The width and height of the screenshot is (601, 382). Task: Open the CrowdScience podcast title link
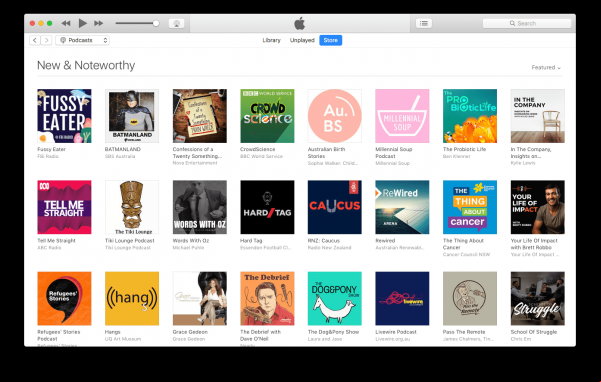tap(257, 149)
